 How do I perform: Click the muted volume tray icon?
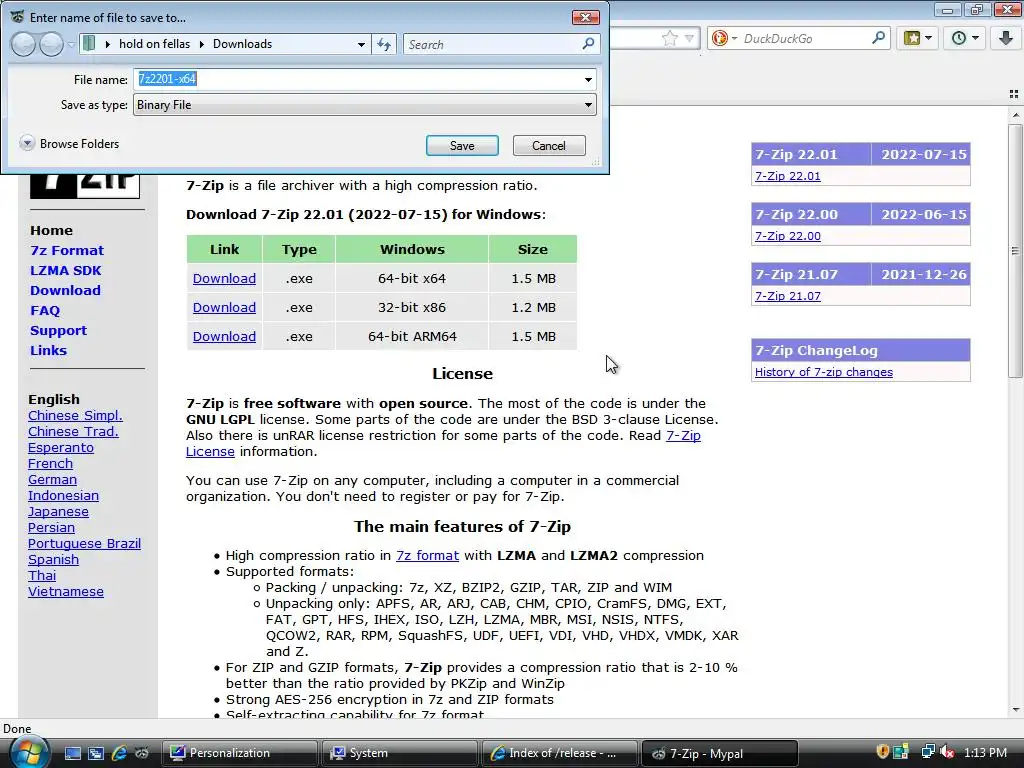tap(947, 752)
